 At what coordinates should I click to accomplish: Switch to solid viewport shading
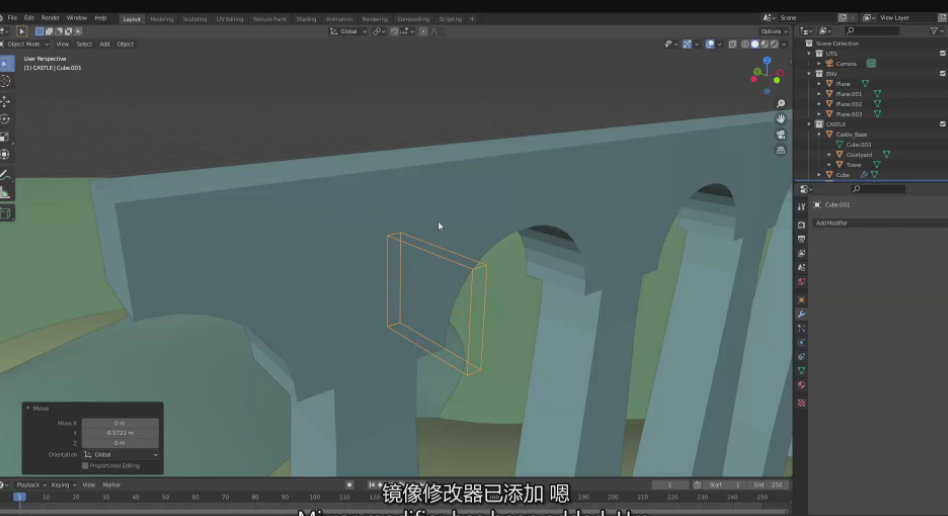pyautogui.click(x=755, y=44)
